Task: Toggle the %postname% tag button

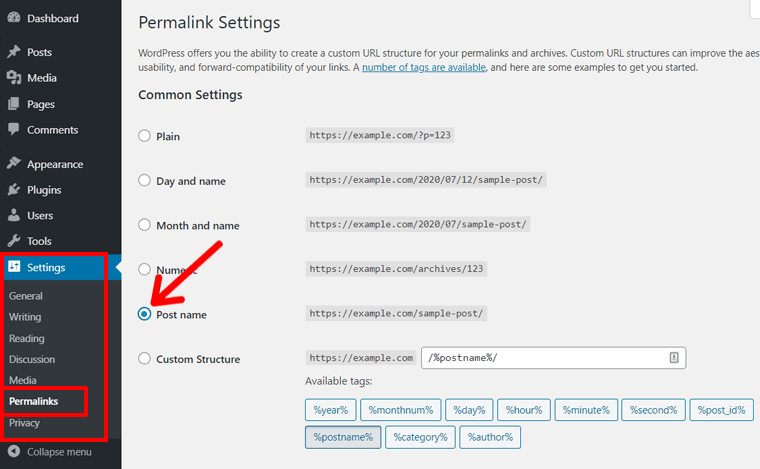Action: coord(343,437)
